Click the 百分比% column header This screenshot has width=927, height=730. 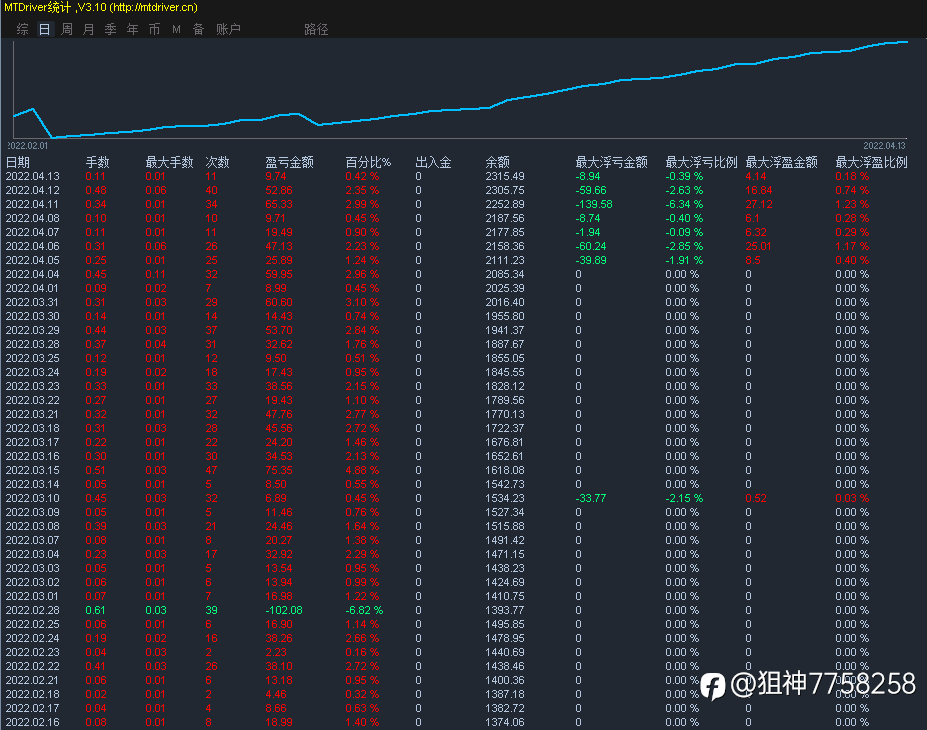[368, 162]
